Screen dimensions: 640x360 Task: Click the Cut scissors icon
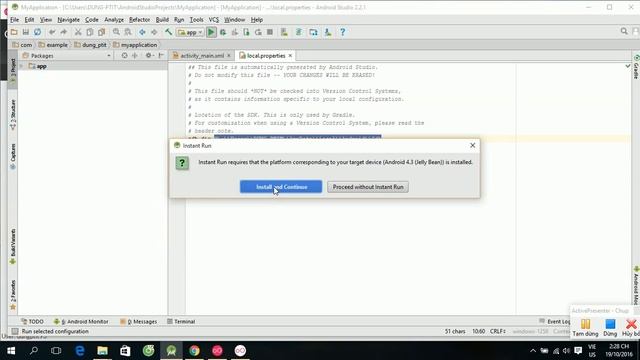pos(78,32)
